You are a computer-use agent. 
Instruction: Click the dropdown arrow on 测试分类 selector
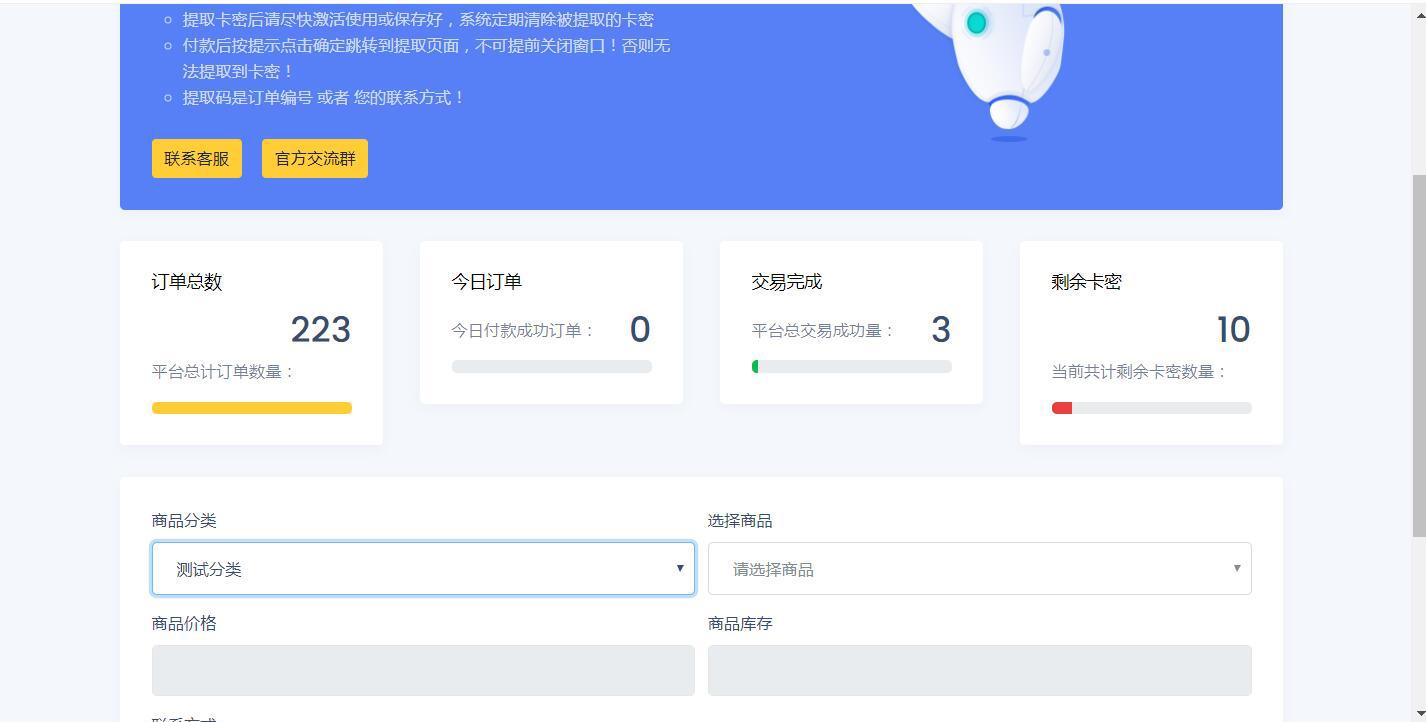(x=680, y=568)
